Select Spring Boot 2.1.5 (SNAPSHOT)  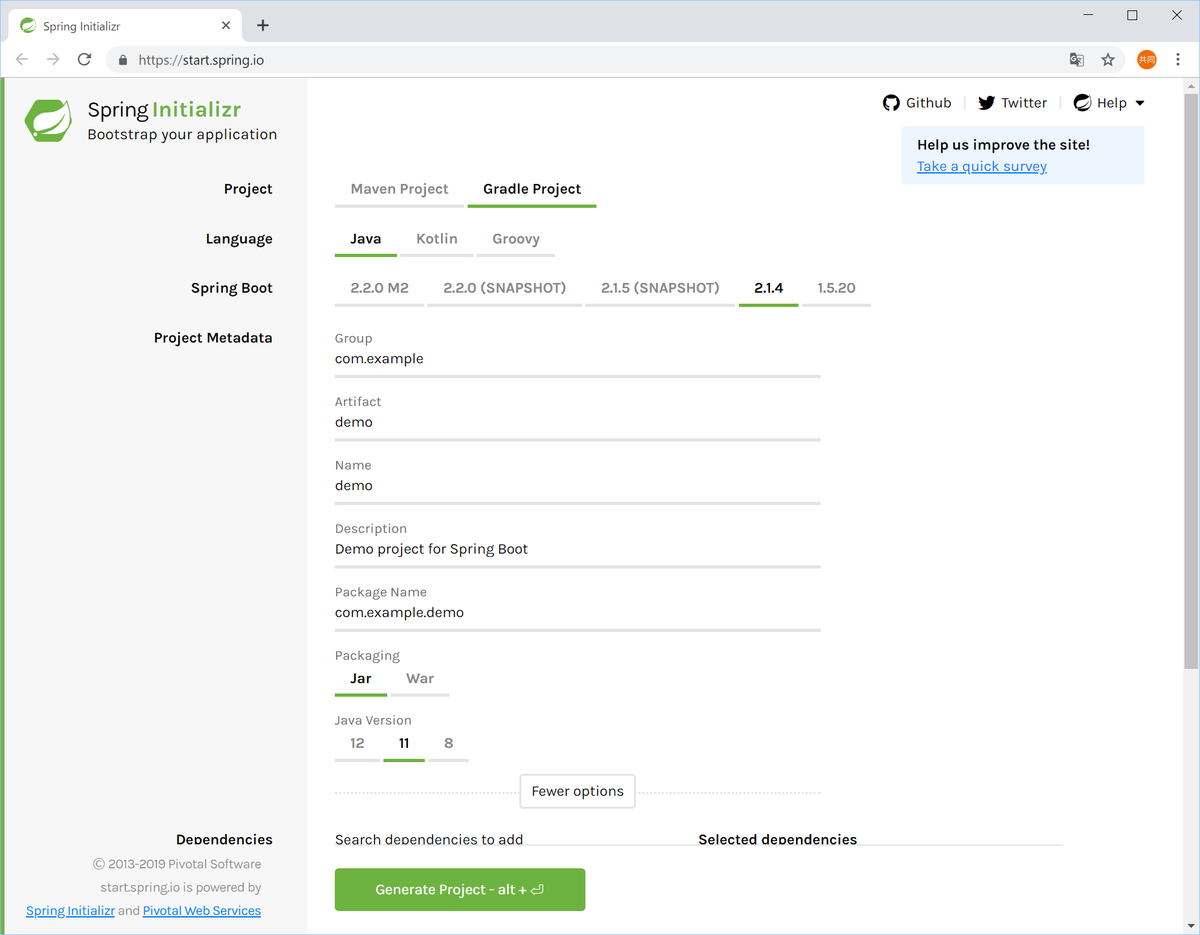pos(660,288)
